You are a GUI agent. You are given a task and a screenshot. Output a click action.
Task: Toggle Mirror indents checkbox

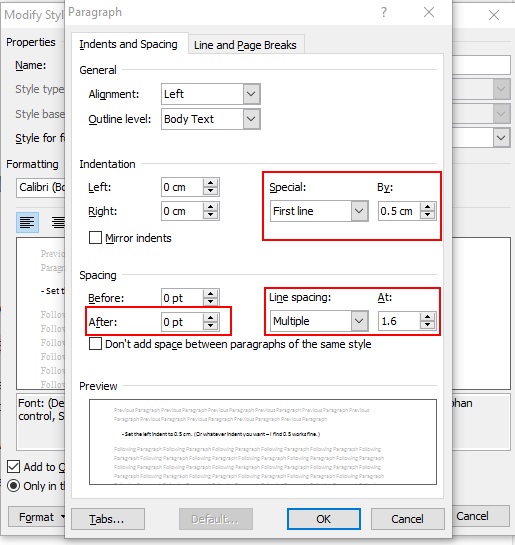(95, 238)
